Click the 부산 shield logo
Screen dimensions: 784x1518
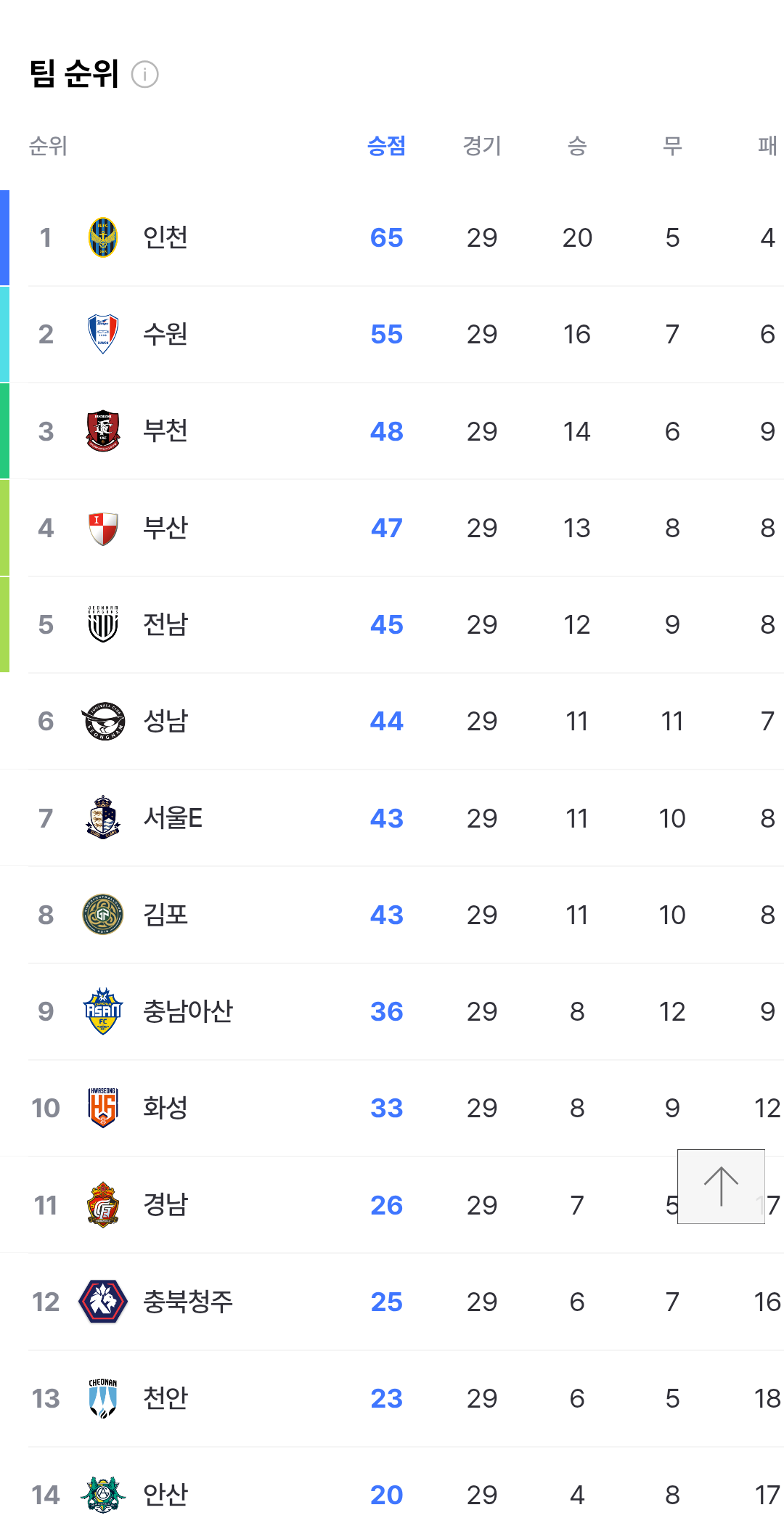coord(103,528)
